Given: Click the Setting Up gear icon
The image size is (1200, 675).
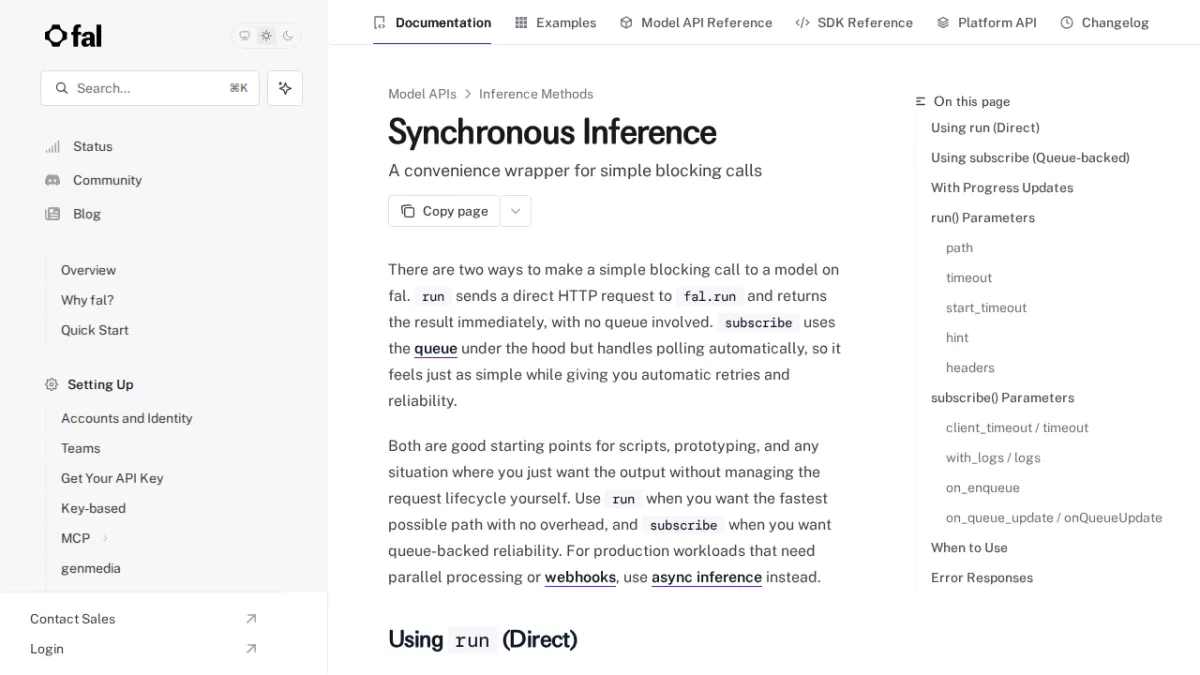Looking at the screenshot, I should click(x=52, y=384).
